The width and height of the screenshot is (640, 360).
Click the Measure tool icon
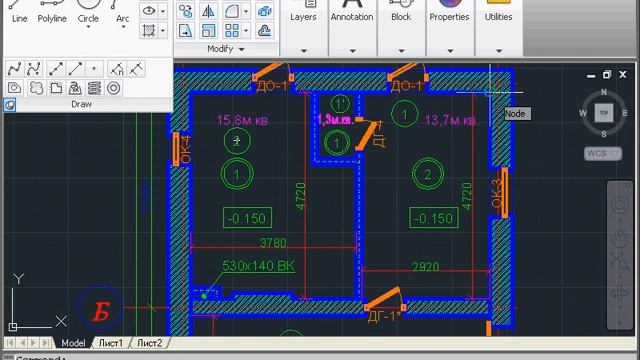tap(136, 69)
